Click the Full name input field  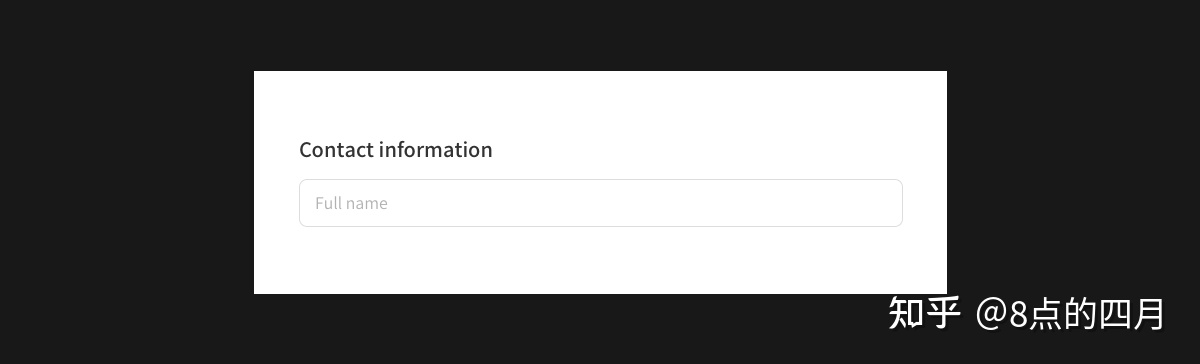click(600, 203)
